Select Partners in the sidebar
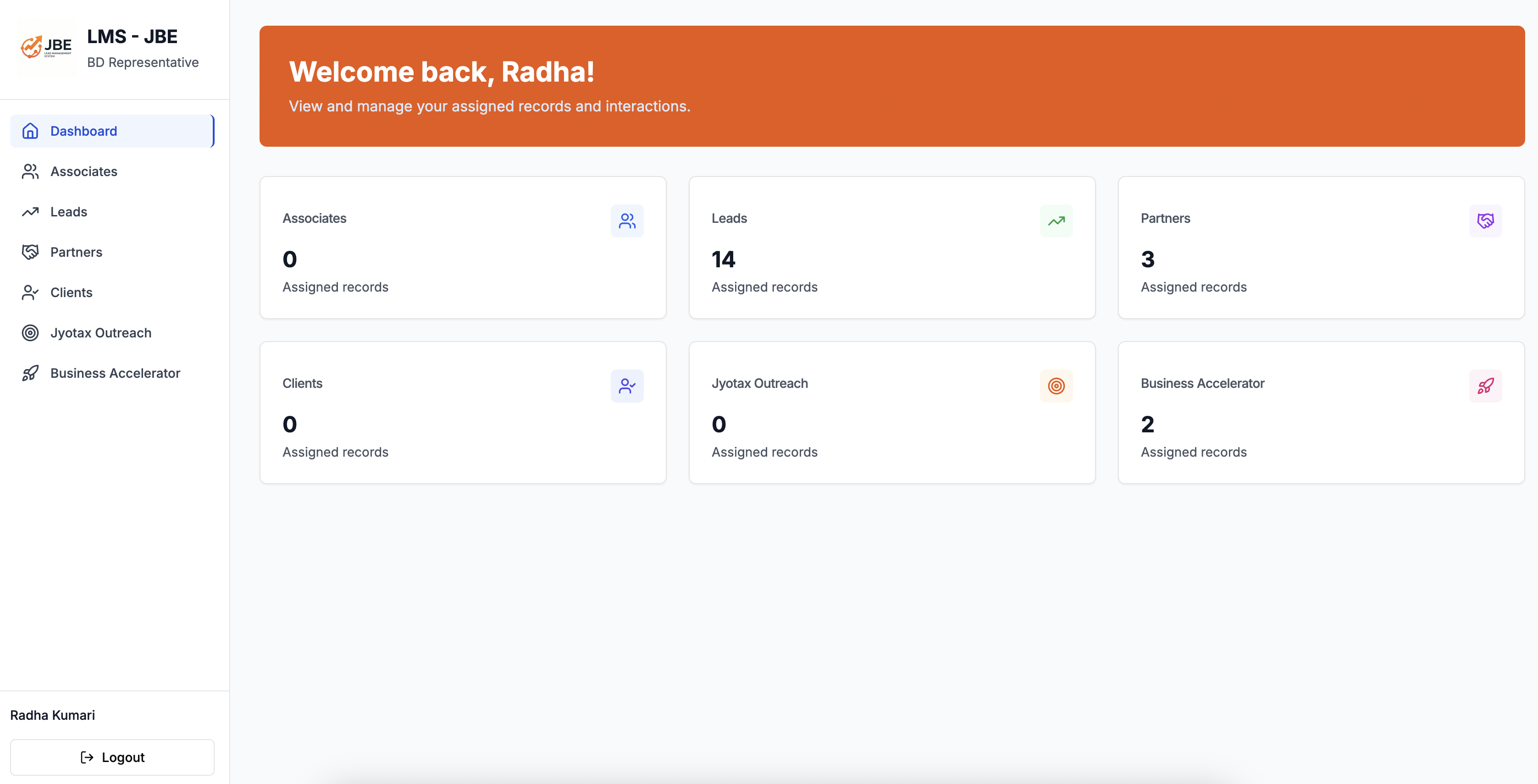The image size is (1538, 784). 112,252
